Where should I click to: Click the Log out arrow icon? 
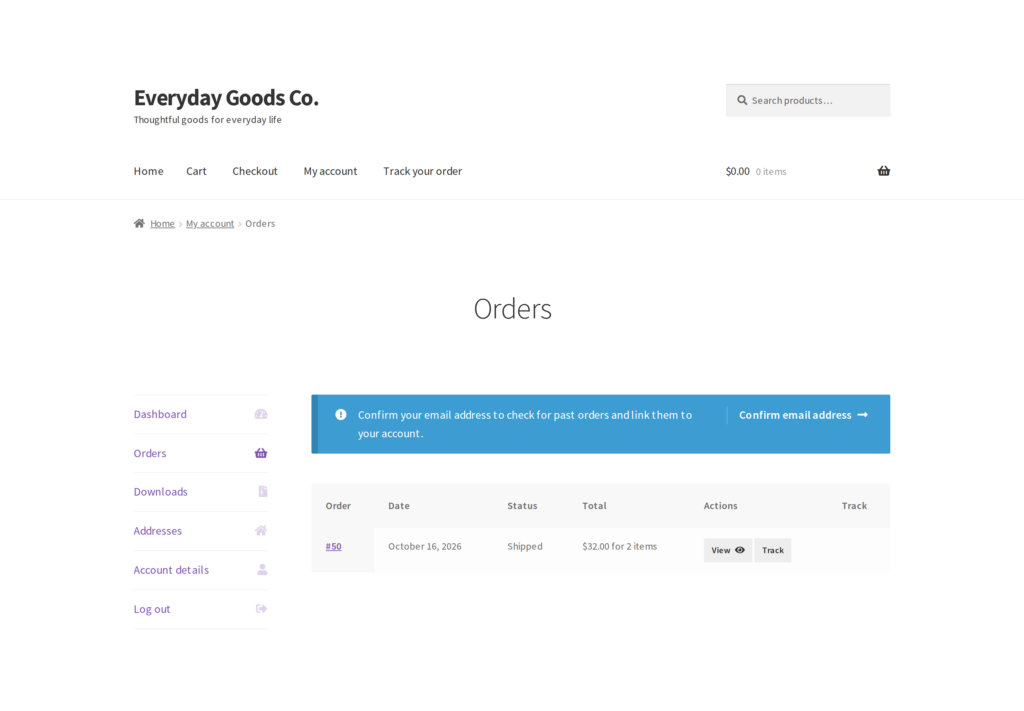pos(261,608)
